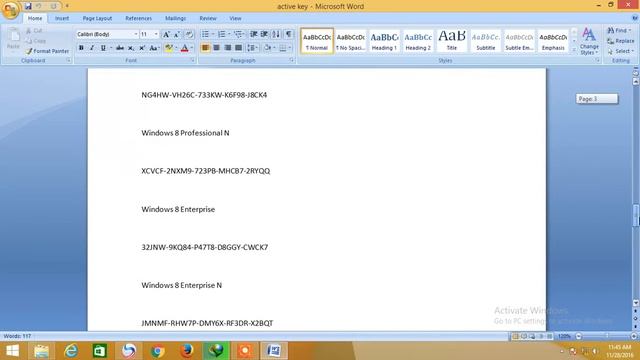Apply the Normal style
Screen dimensions: 640x360
click(317, 40)
